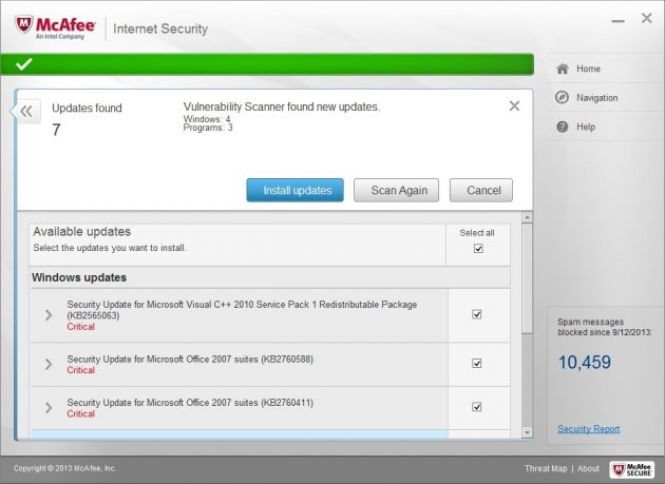Click the Install updates button
This screenshot has height=484, width=665.
pyautogui.click(x=295, y=190)
